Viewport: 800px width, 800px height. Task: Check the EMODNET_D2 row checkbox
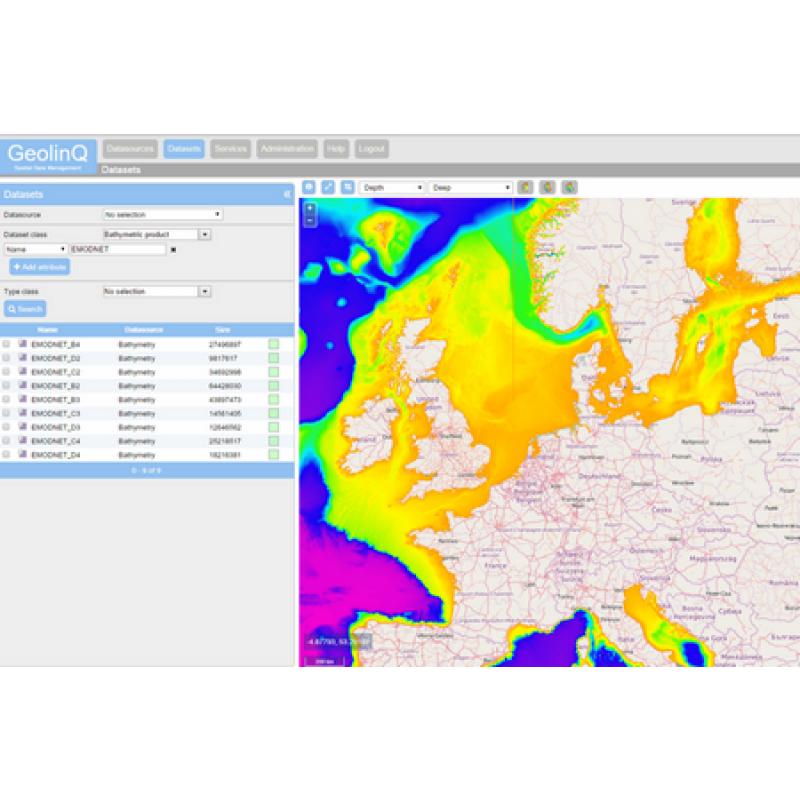(6, 358)
